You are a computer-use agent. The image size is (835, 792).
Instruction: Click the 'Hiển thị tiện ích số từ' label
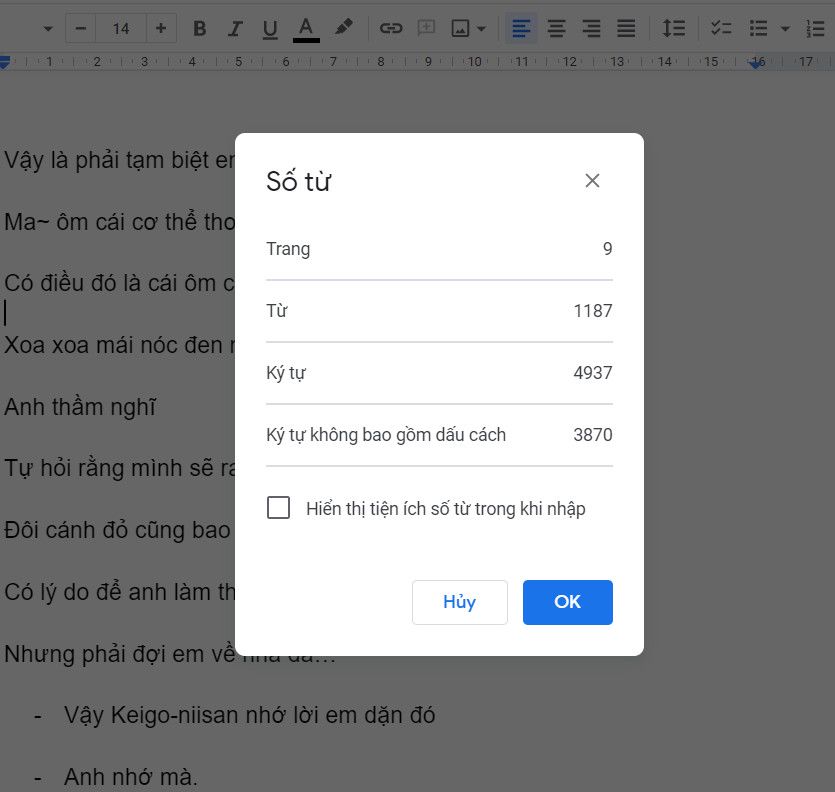pos(446,509)
